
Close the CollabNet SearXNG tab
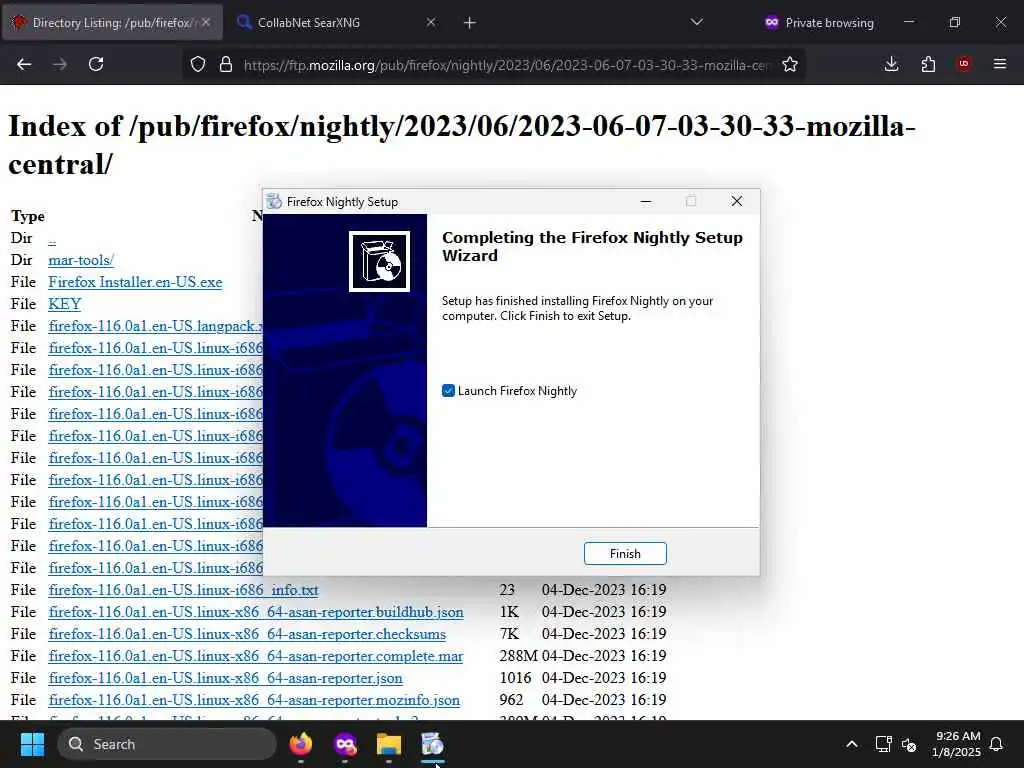[431, 22]
